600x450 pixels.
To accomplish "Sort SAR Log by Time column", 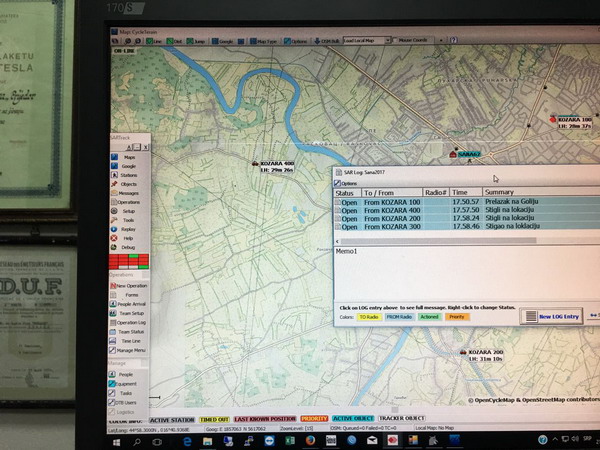I will tap(466, 192).
